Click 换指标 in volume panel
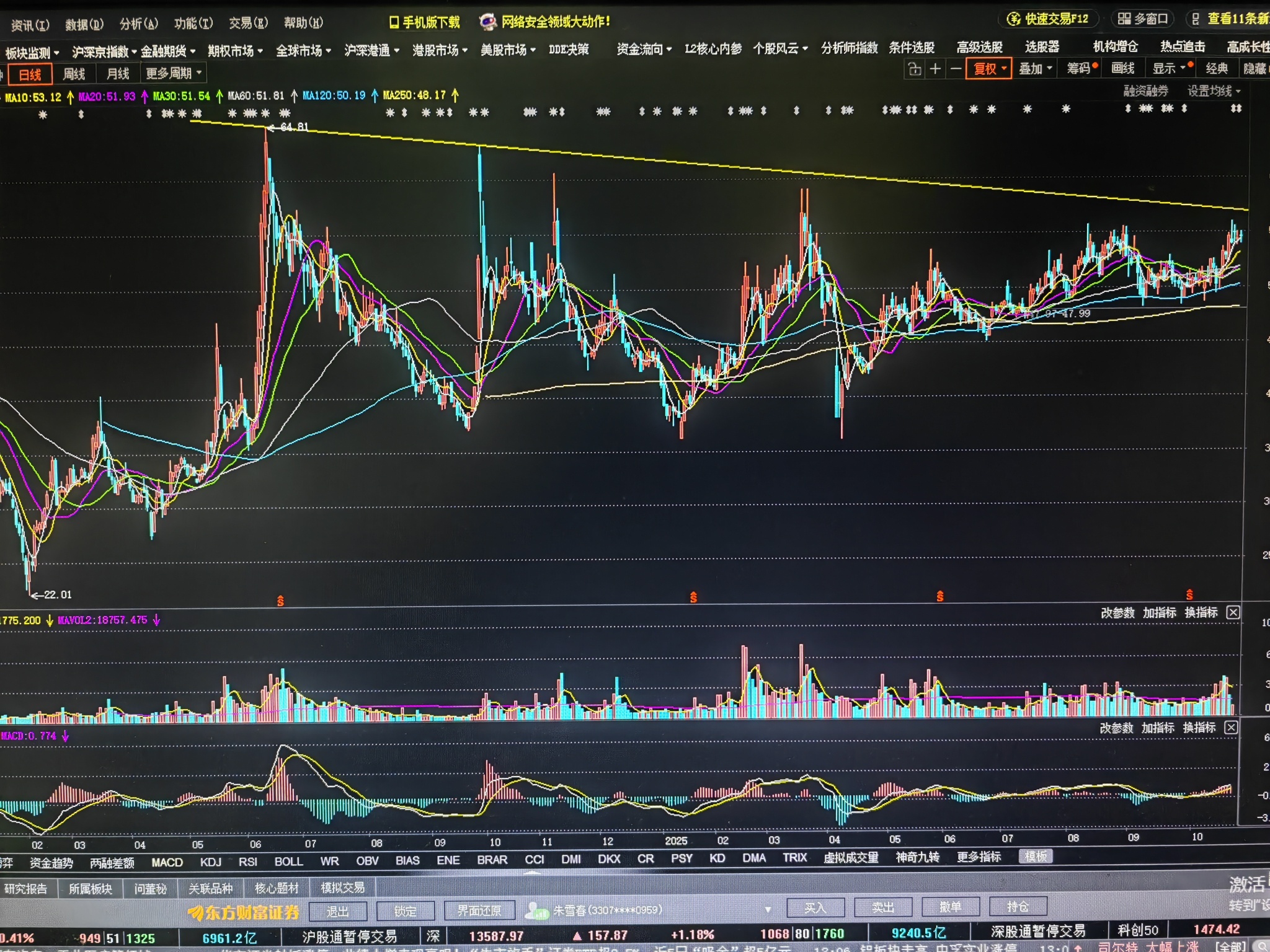The height and width of the screenshot is (952, 1270). pos(1201,613)
